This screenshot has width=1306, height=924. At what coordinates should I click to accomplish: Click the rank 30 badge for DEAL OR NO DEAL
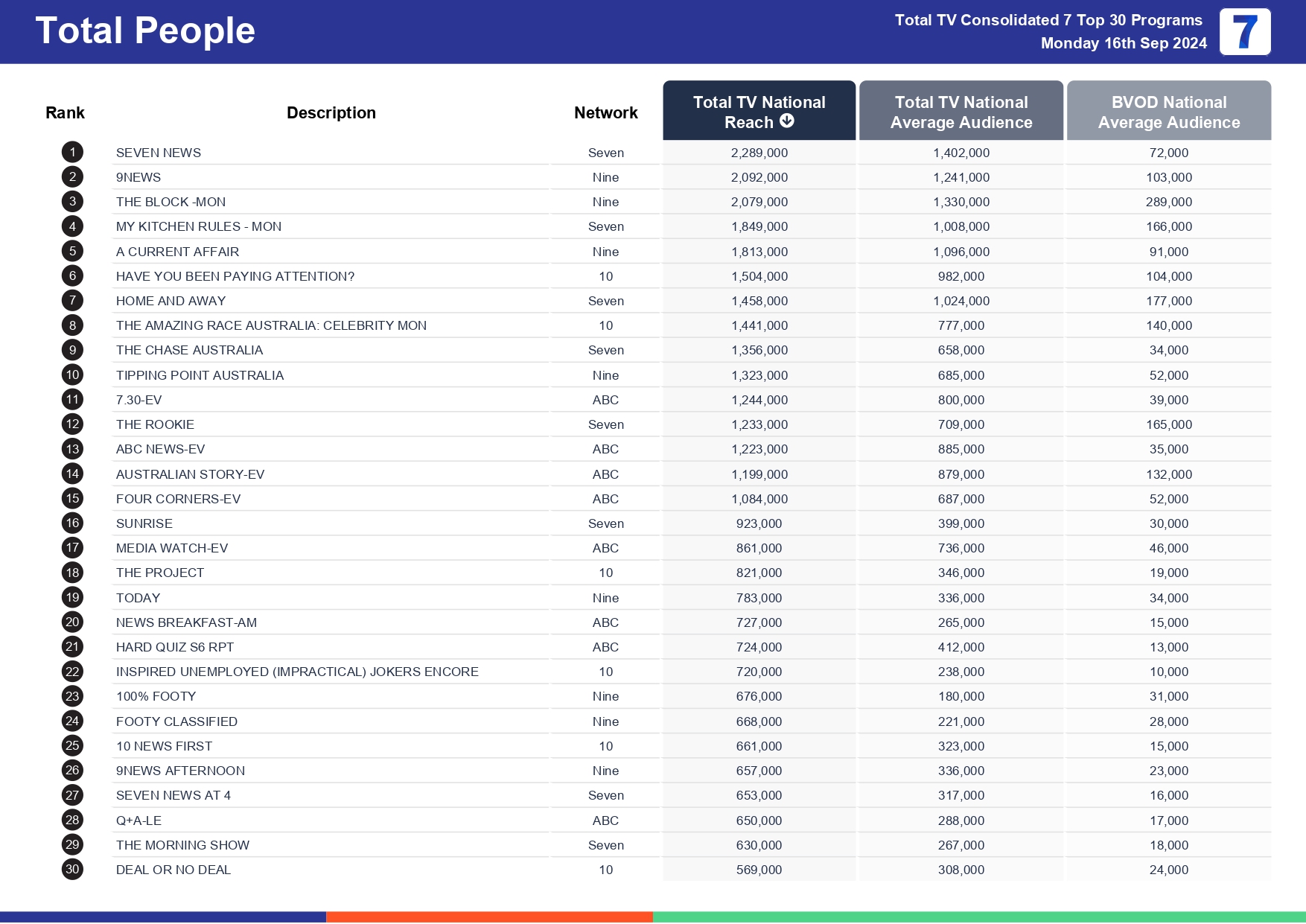pos(71,869)
